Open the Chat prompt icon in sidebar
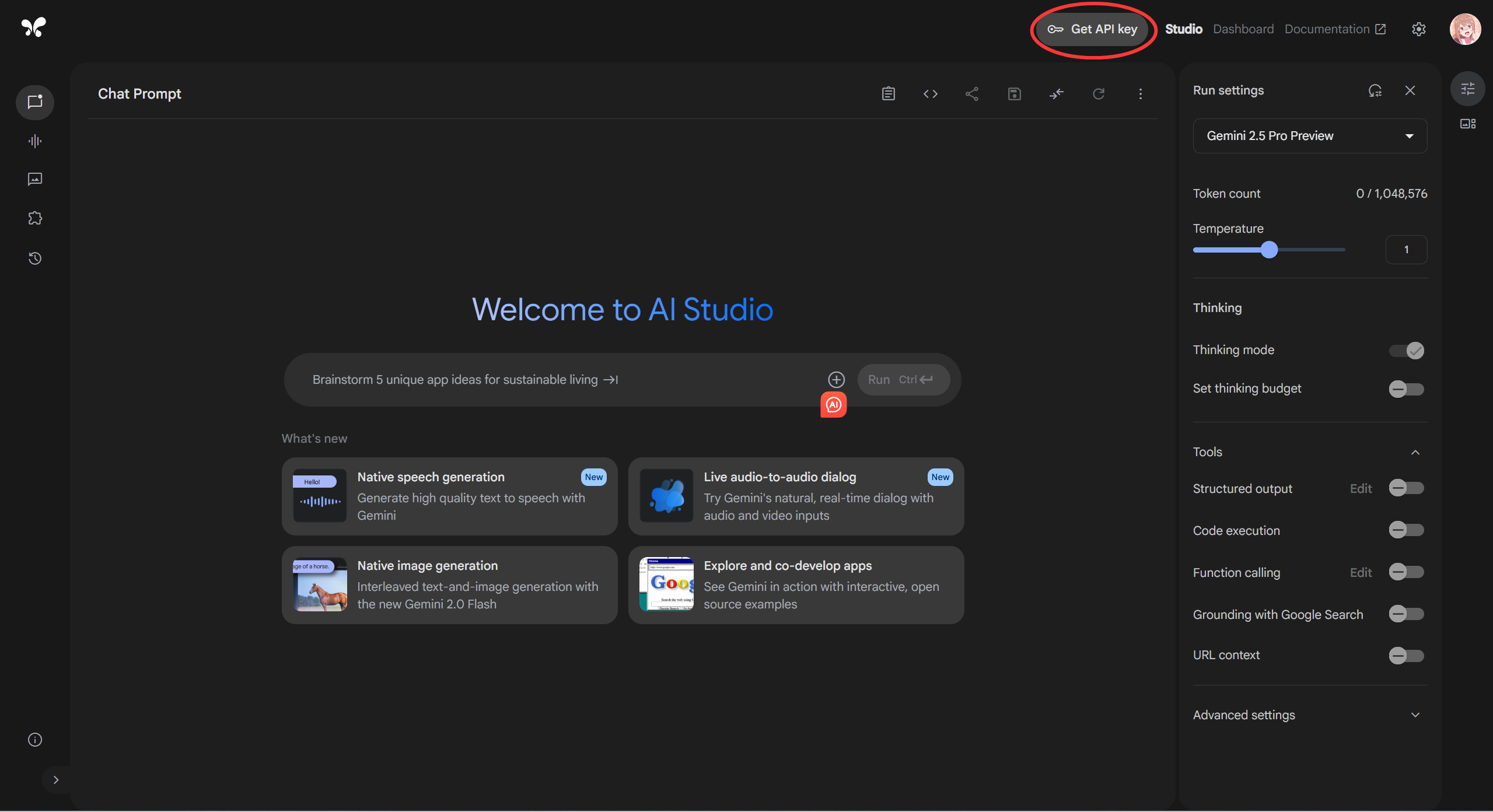Image resolution: width=1493 pixels, height=812 pixels. coord(34,103)
